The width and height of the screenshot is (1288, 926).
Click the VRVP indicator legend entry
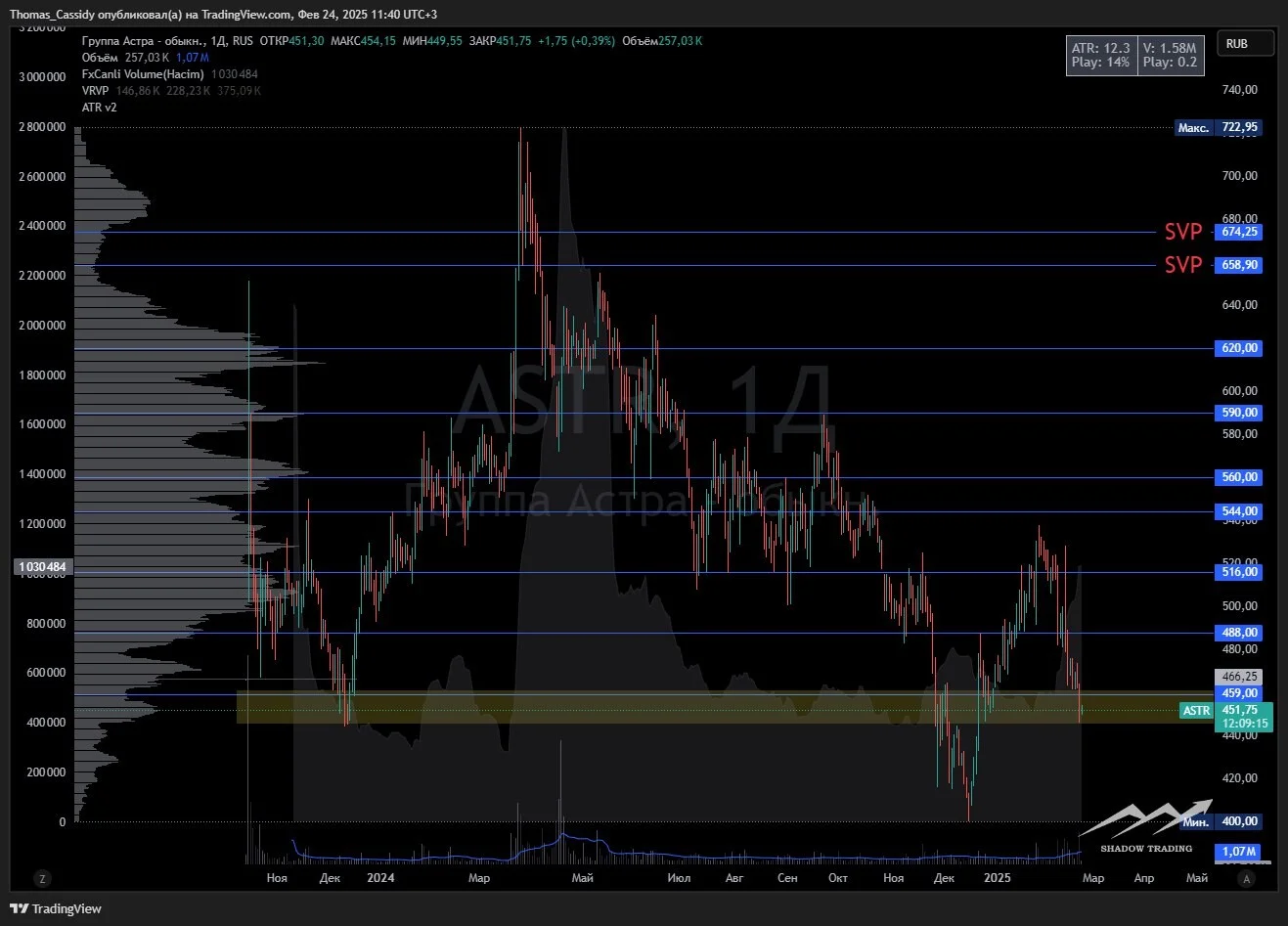[96, 91]
